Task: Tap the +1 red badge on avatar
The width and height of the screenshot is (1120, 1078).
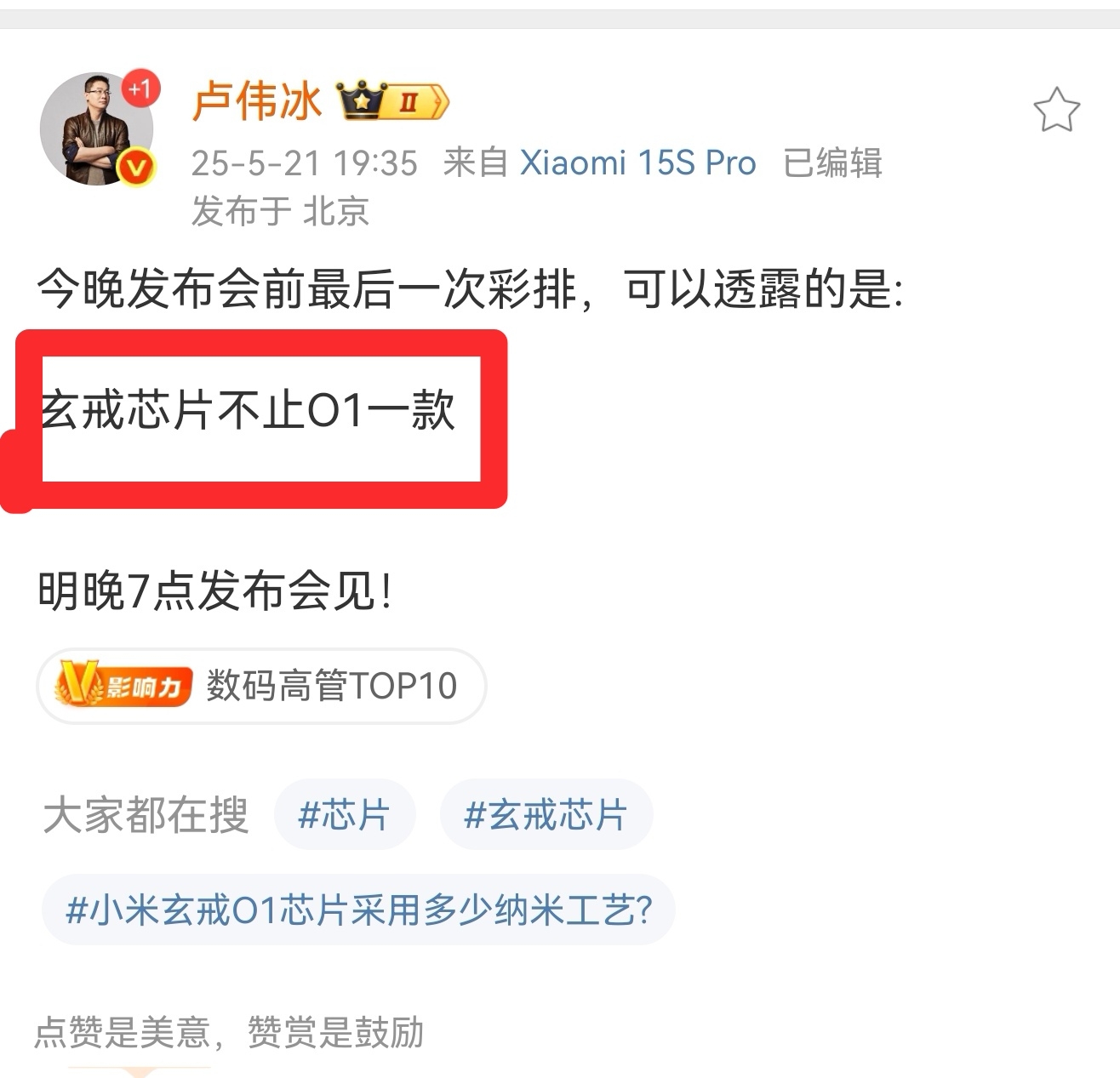Action: click(x=140, y=88)
